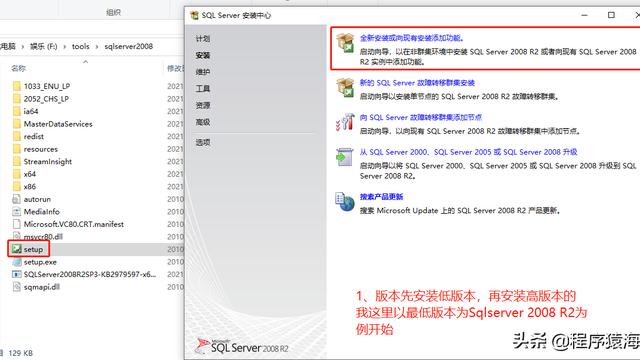Screen dimensions: 640x360
Task: Select the redist folder name
Action: (33, 136)
